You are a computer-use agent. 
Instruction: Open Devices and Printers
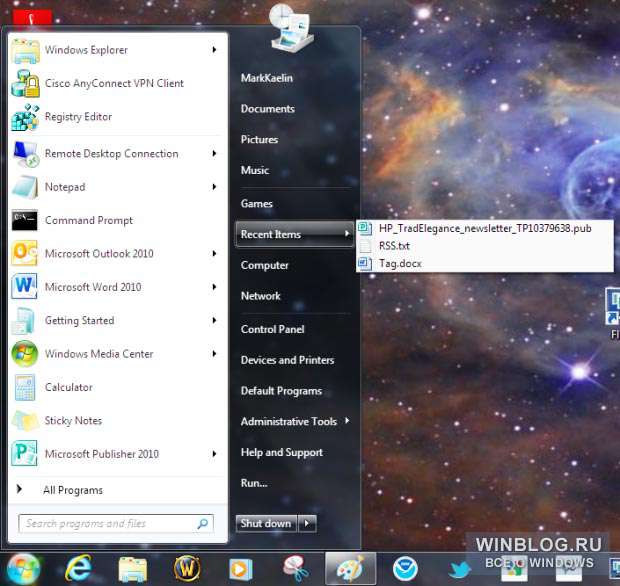[287, 360]
